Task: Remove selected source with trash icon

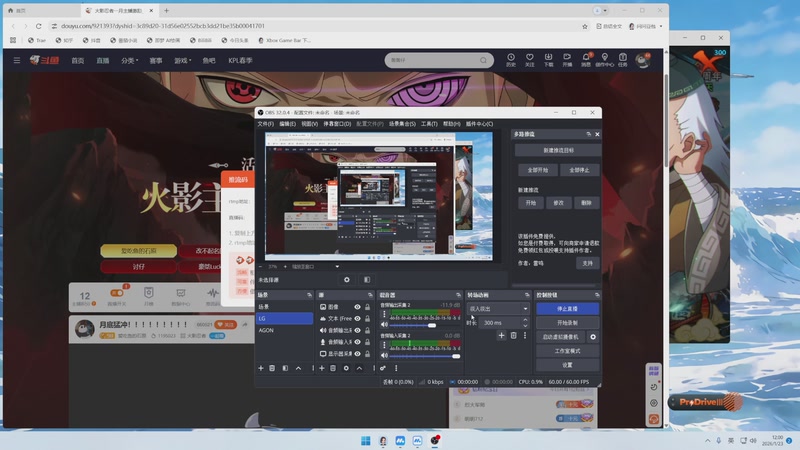Action: (333, 368)
